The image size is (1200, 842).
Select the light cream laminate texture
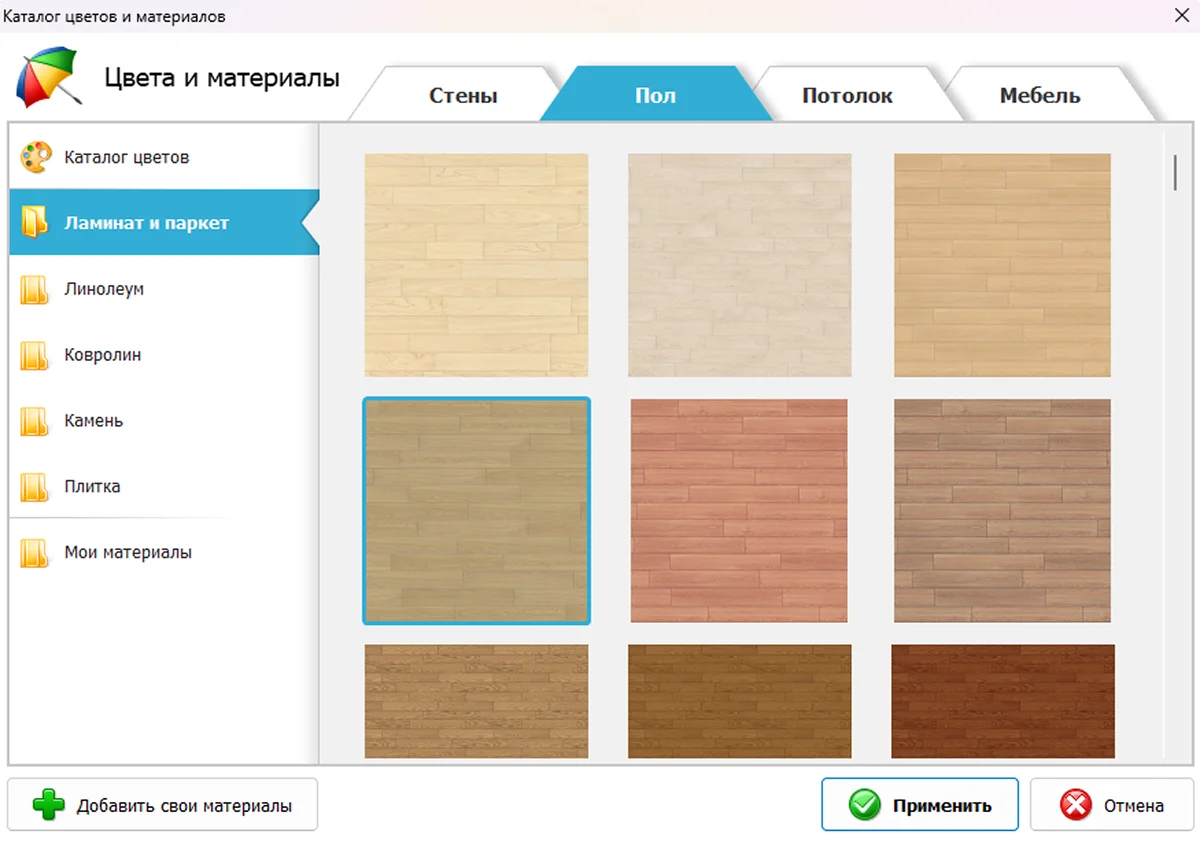coord(476,265)
